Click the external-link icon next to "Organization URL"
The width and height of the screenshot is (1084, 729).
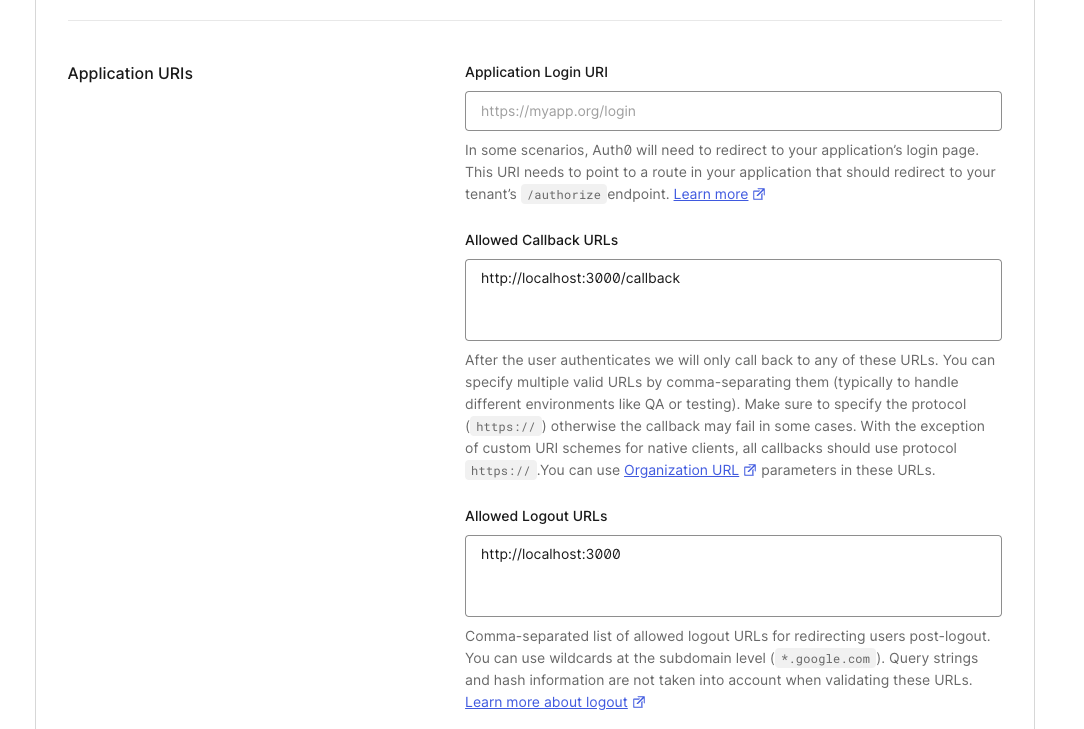tap(751, 470)
